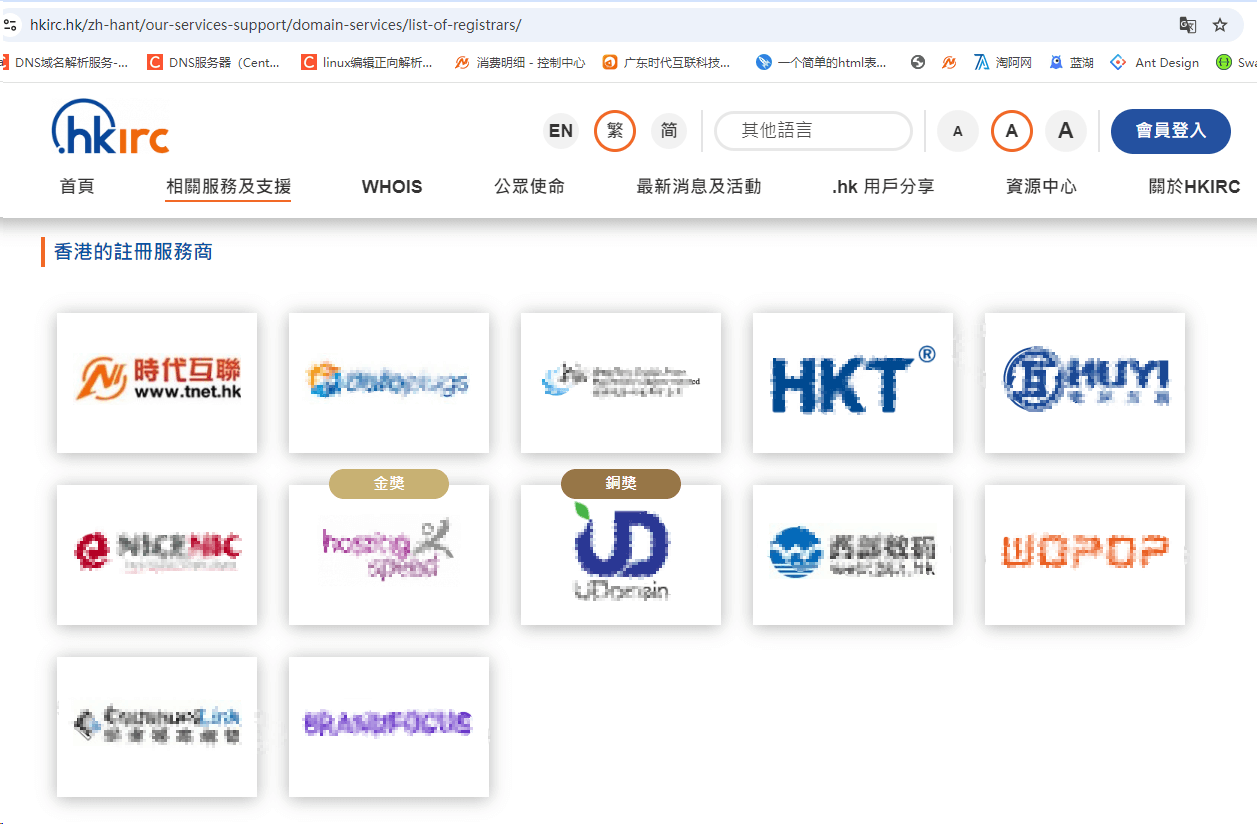The width and height of the screenshot is (1257, 824).
Task: Open the 淘阿网 bookmark
Action: coord(1003,62)
